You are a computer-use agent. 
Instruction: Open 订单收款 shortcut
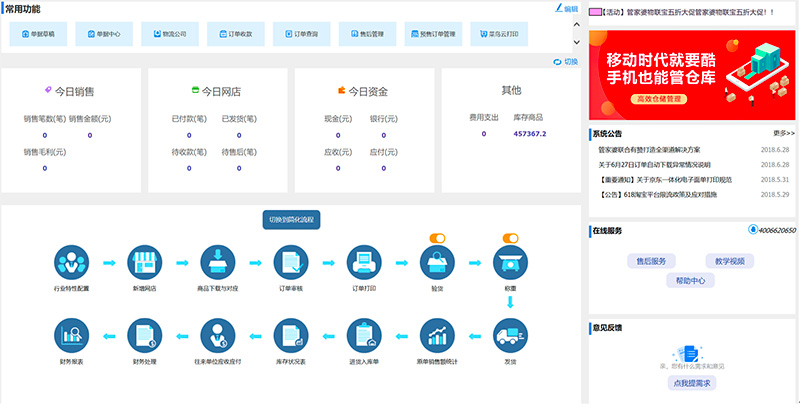236,34
